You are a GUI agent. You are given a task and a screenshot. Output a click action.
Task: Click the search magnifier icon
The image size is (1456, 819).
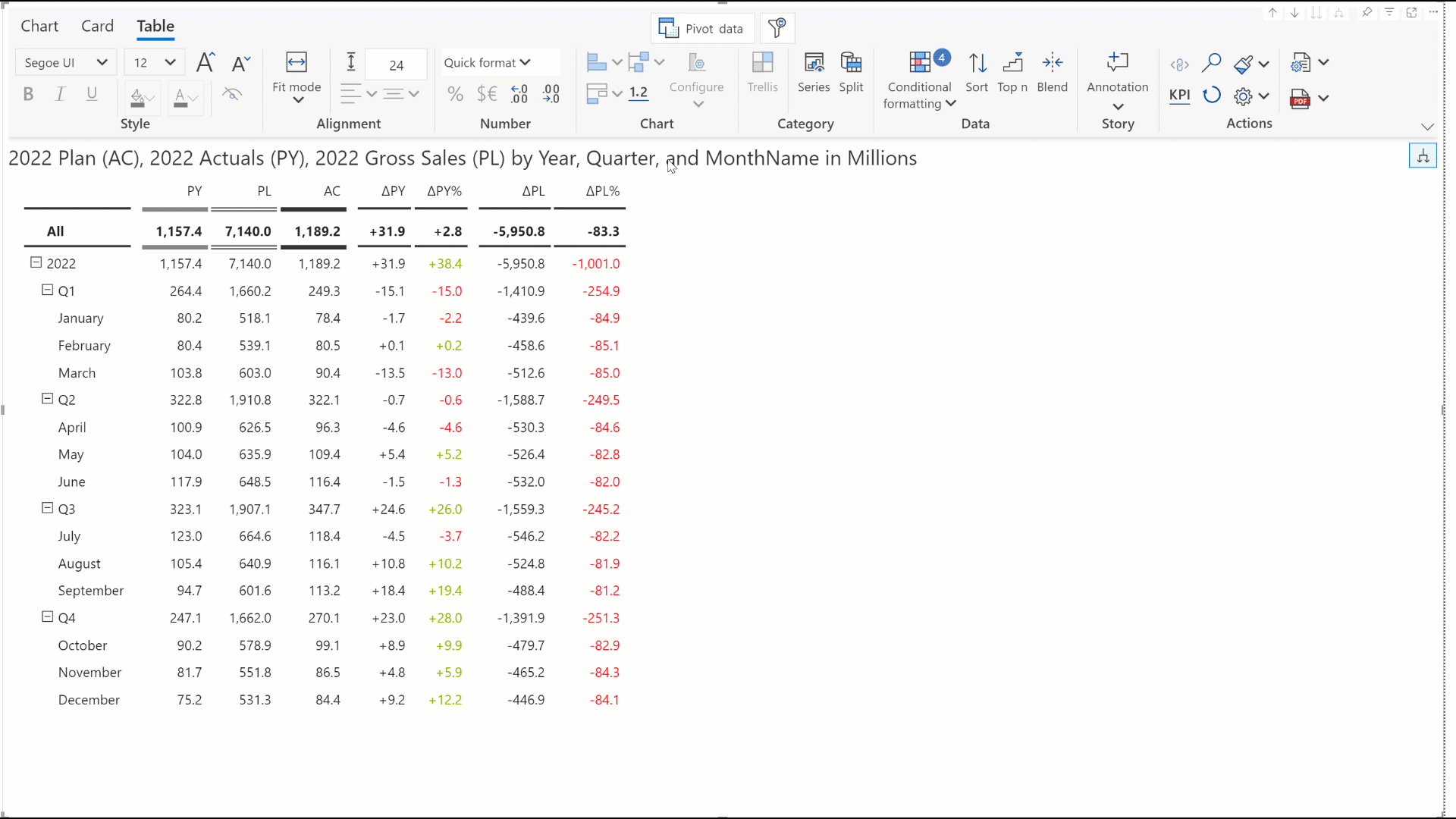[x=1211, y=63]
